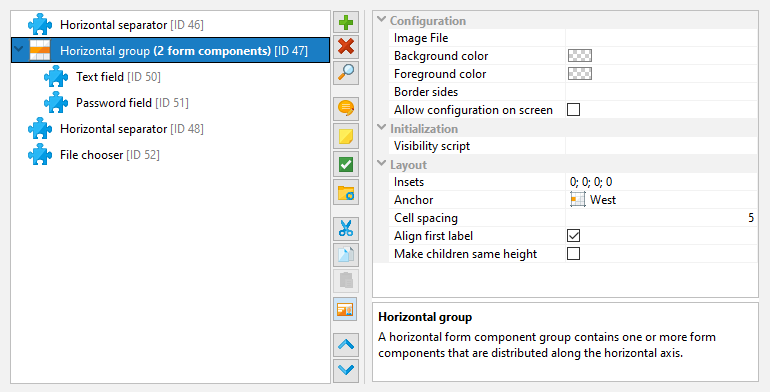Collapse the Configuration property section

(x=382, y=20)
